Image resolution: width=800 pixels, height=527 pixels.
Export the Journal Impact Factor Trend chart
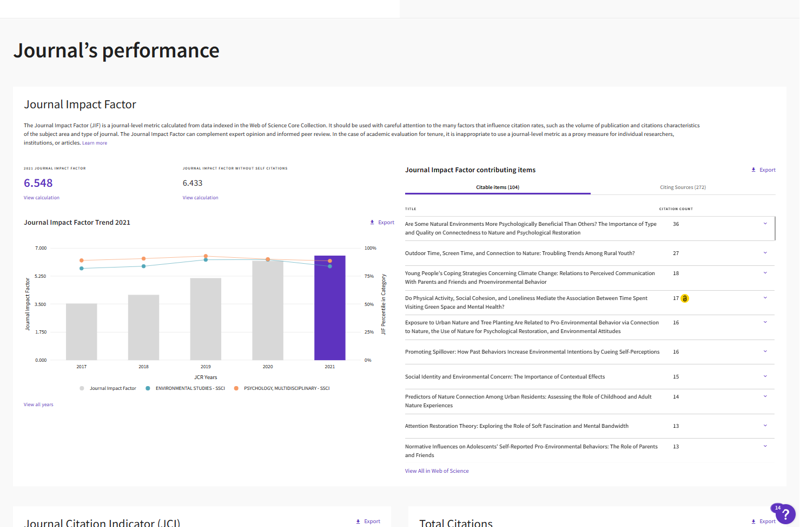381,223
